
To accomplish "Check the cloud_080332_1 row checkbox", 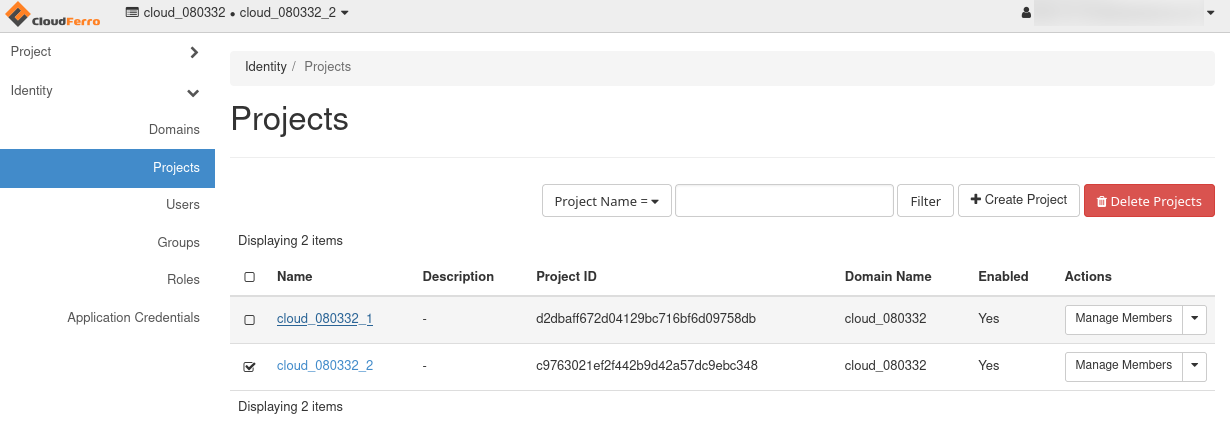I will [250, 320].
